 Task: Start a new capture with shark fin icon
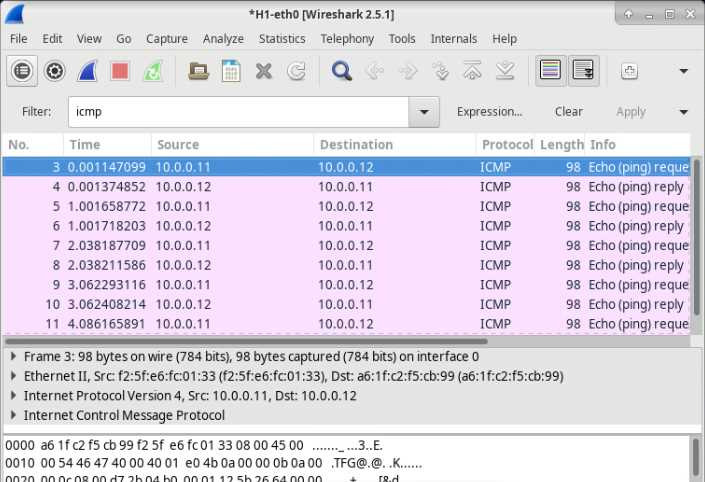(87, 71)
